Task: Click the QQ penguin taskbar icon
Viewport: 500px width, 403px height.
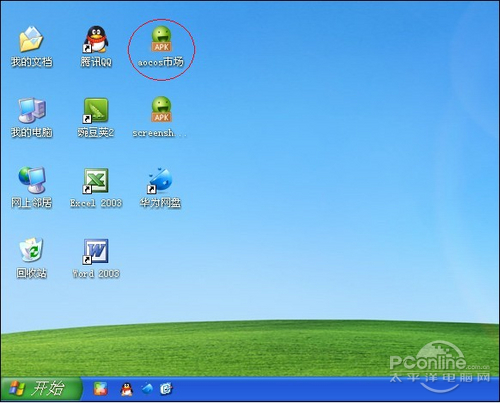Action: 126,389
